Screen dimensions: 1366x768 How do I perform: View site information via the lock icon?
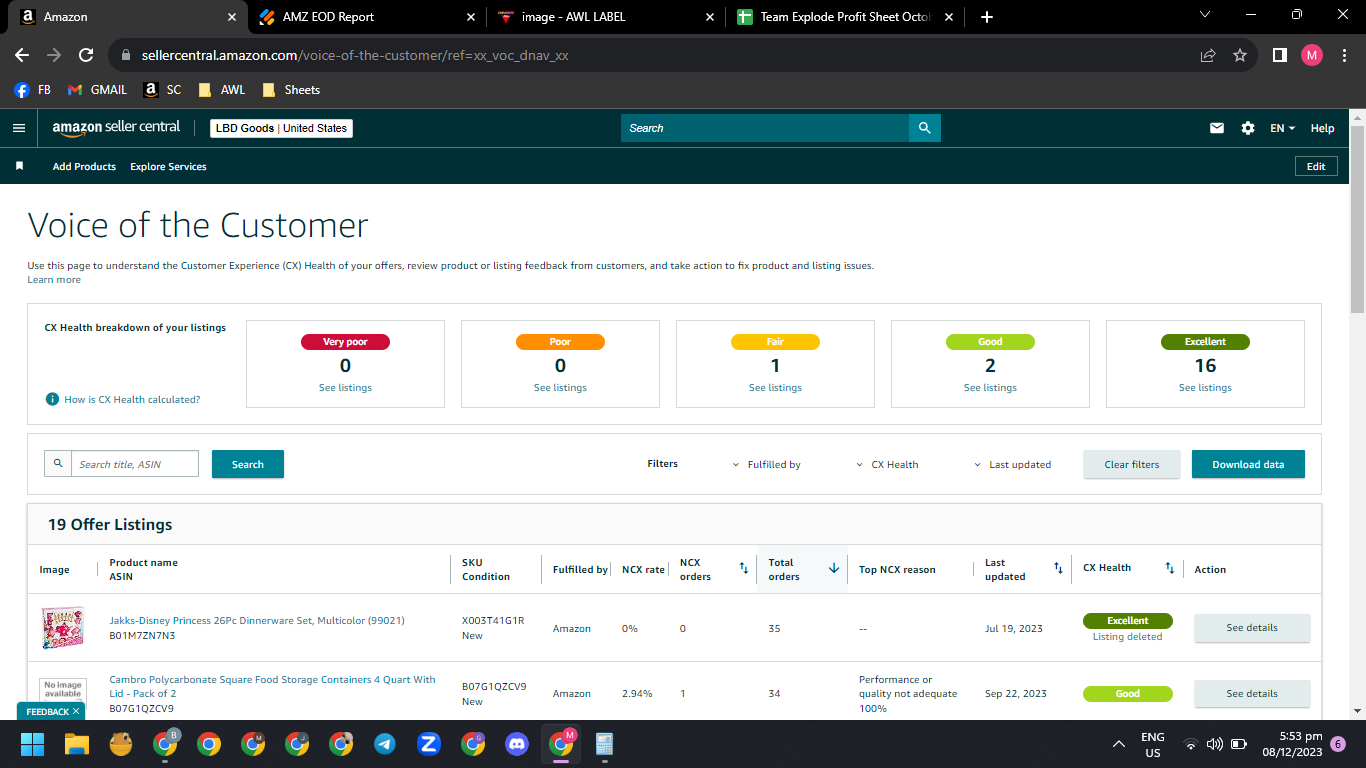point(126,56)
